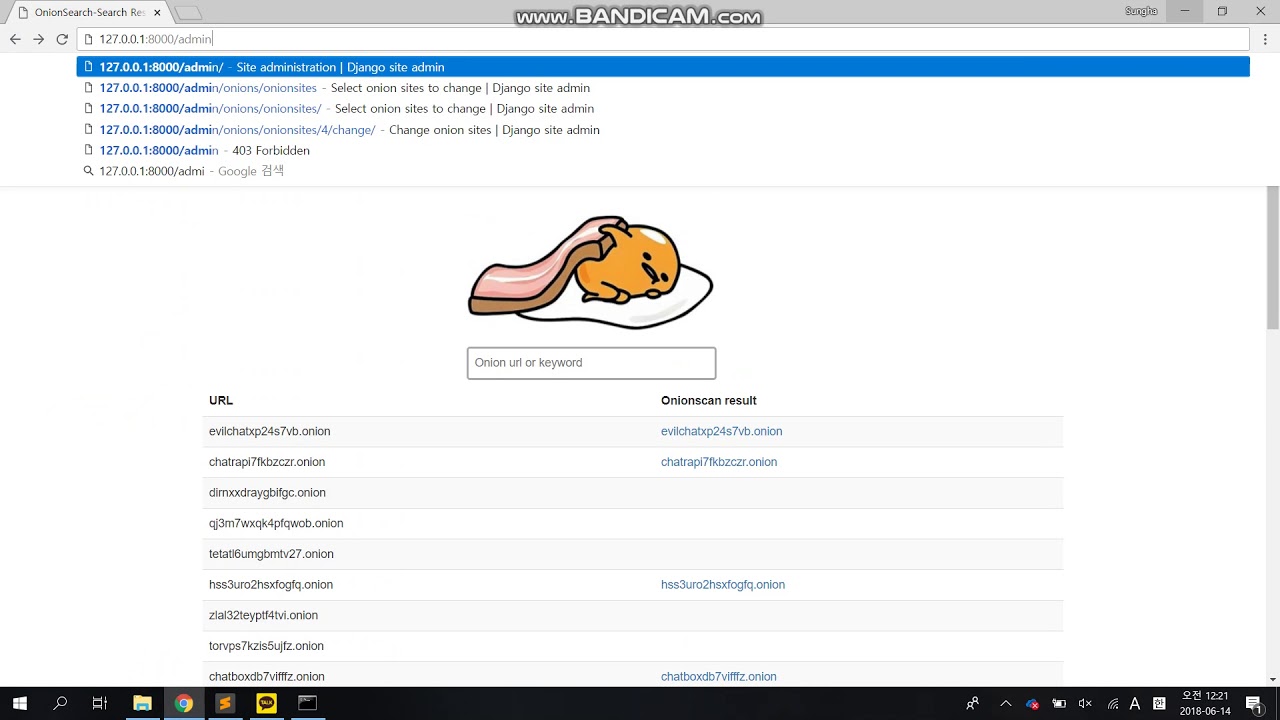Reload the page with refresh icon

62,39
